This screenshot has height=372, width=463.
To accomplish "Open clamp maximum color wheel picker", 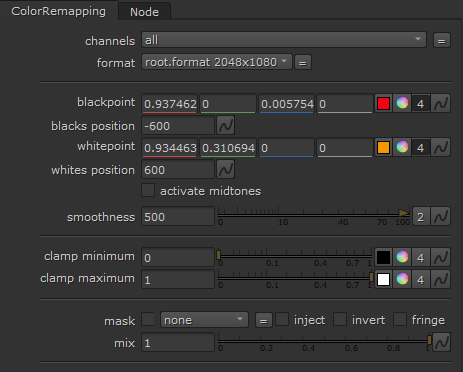I will [x=402, y=279].
